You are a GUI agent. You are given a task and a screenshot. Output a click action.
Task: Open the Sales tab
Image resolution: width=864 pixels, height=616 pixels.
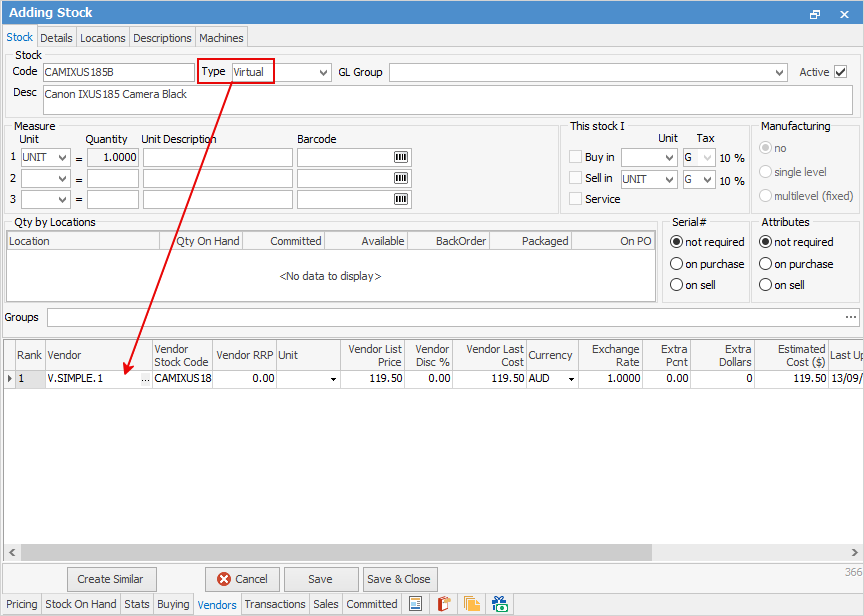[326, 604]
